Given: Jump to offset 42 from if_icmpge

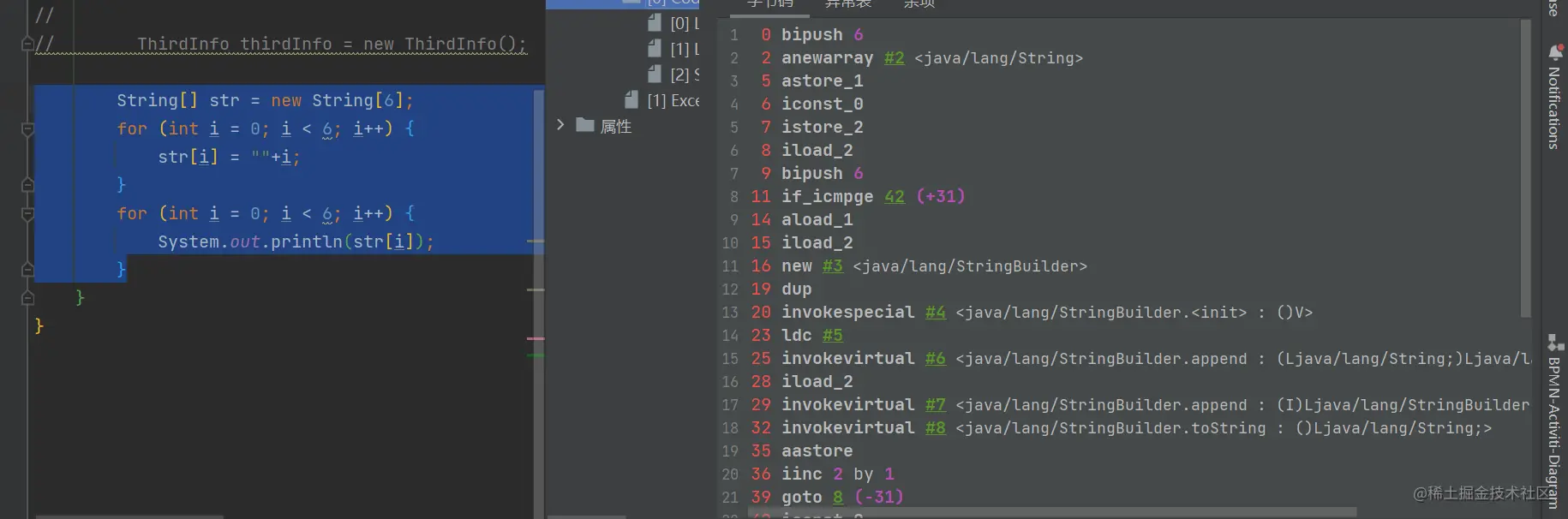Looking at the screenshot, I should pos(894,197).
